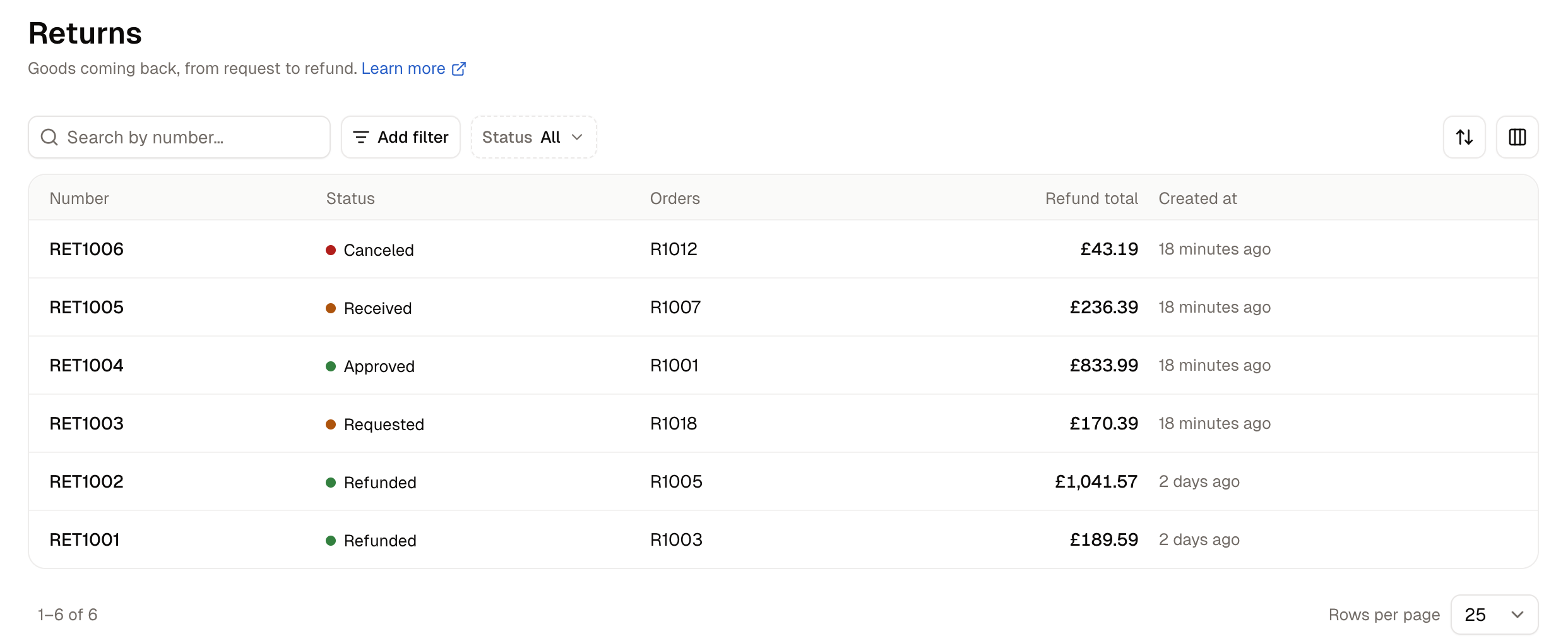
Task: Open return RET1005
Action: [86, 307]
